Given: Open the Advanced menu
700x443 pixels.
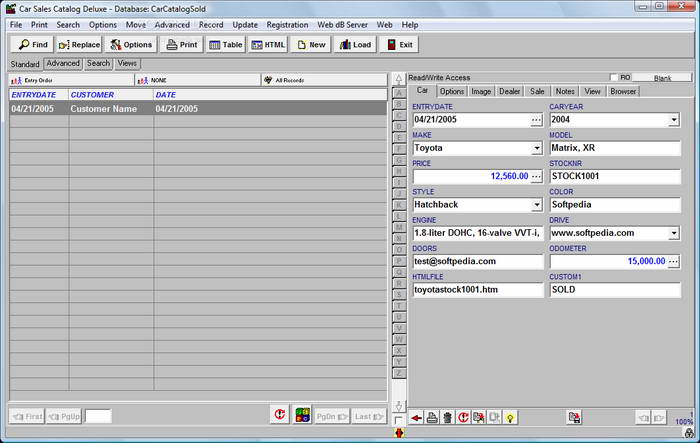Looking at the screenshot, I should (x=172, y=25).
